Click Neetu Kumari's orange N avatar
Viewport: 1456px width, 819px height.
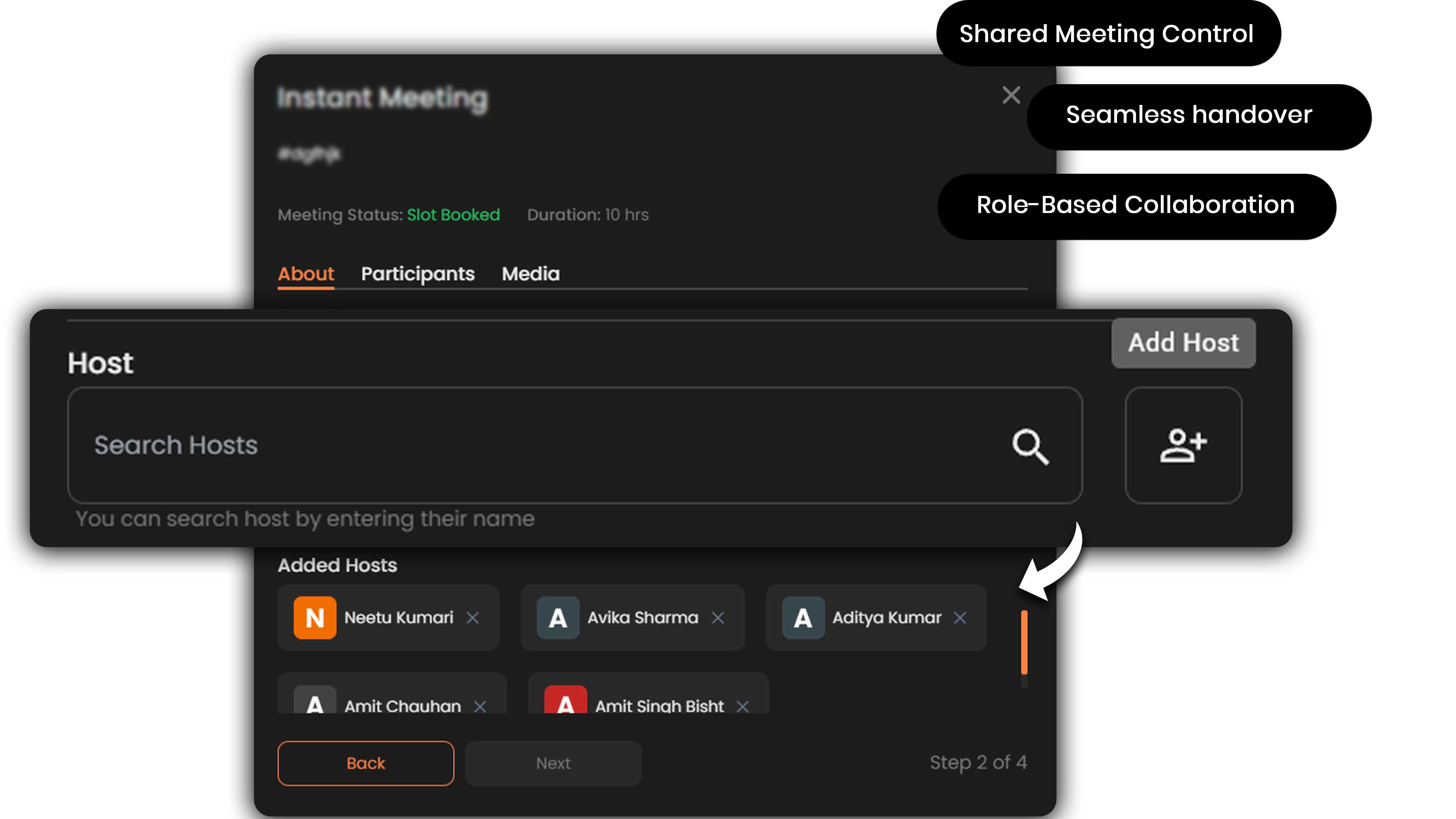point(315,618)
